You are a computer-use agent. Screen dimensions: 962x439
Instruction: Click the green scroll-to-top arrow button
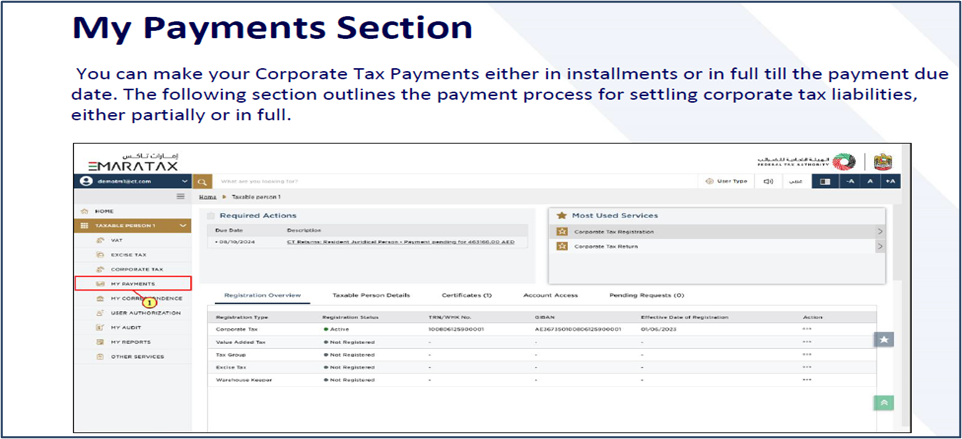[x=884, y=402]
